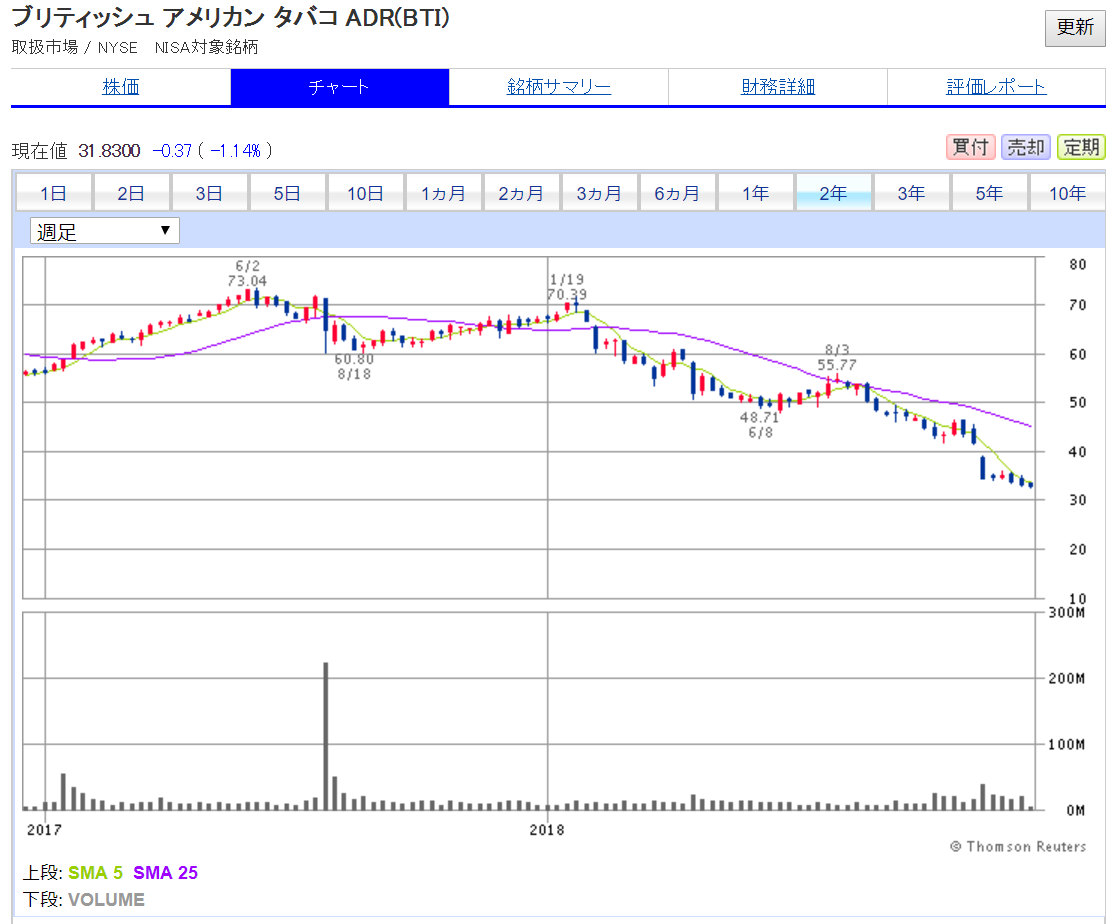1114x924 pixels.
Task: Click the 200M volume axis label
Action: click(x=1066, y=678)
